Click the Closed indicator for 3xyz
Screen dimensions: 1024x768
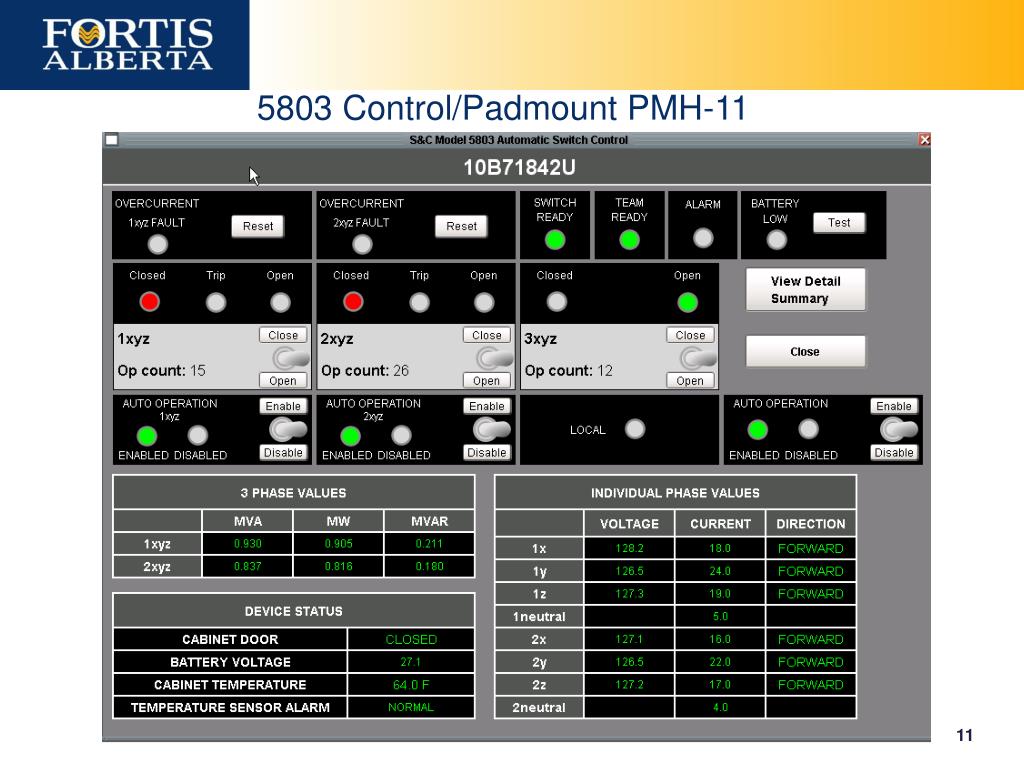[x=556, y=302]
